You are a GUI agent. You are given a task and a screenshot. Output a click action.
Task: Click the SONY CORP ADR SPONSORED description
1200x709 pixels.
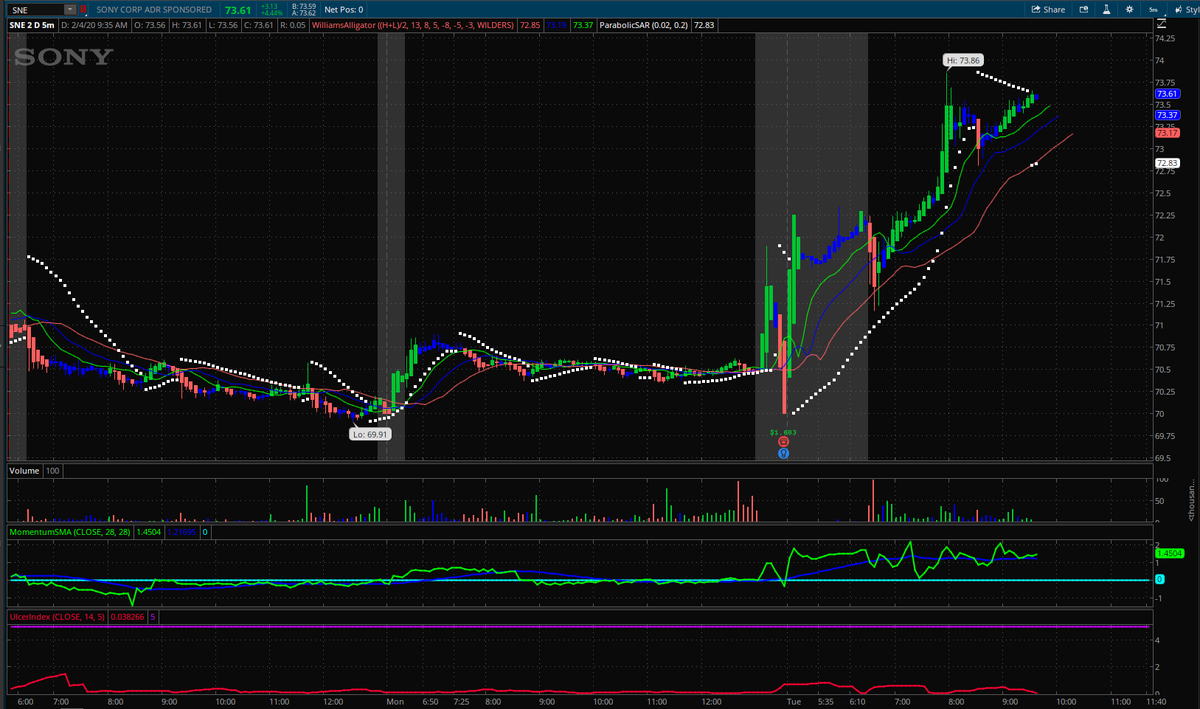(x=154, y=9)
